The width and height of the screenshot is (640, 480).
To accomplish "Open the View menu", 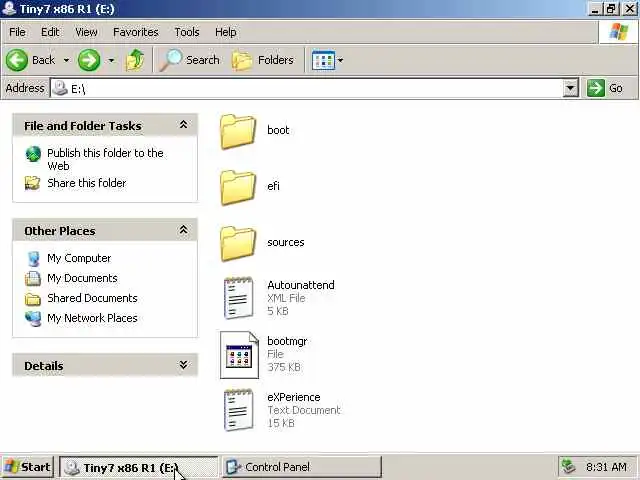I will pyautogui.click(x=86, y=32).
